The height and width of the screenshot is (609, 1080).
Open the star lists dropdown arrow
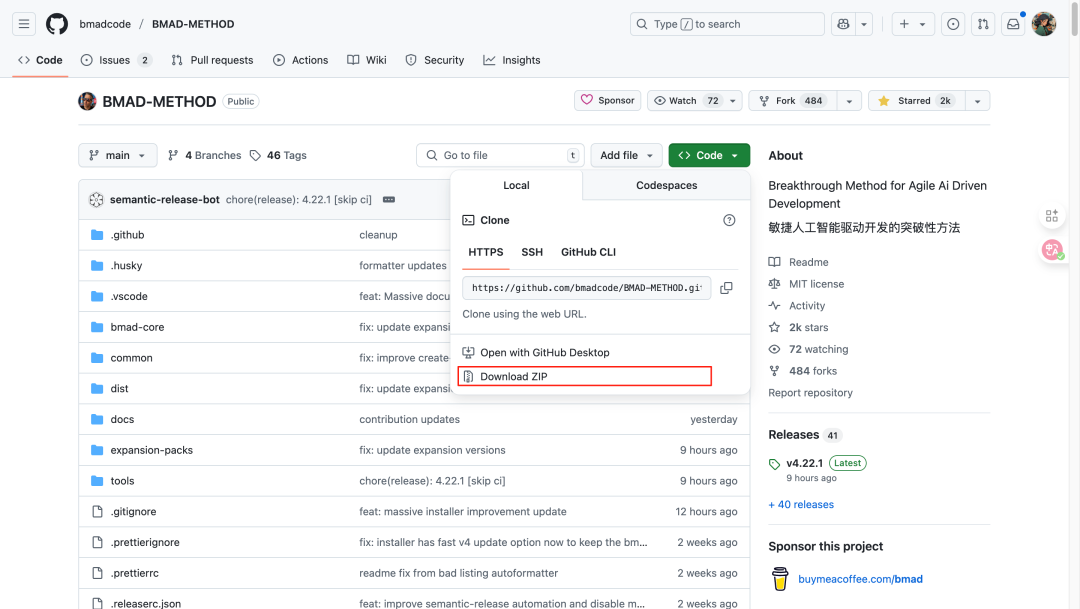tap(977, 101)
